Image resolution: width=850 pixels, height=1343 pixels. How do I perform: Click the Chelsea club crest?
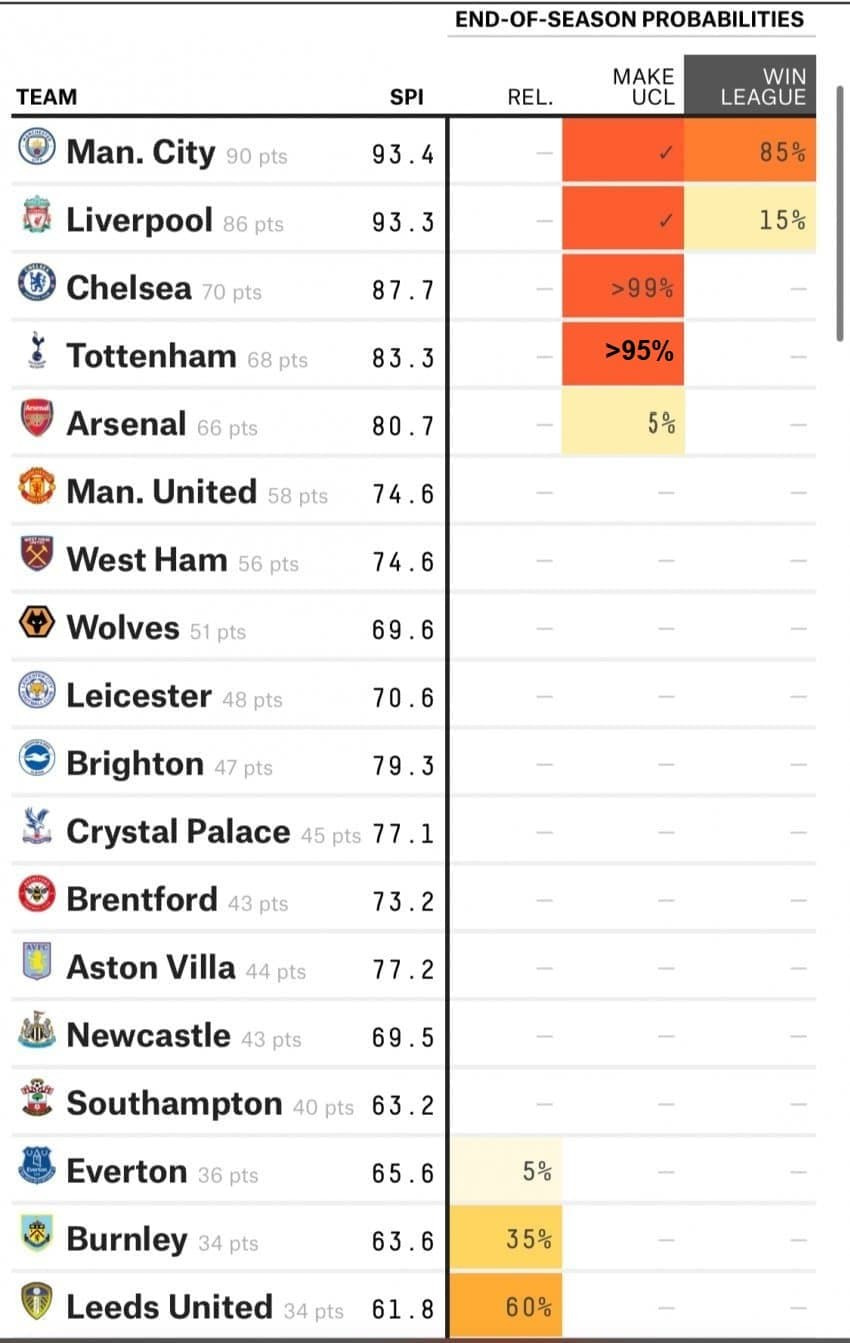coord(36,285)
